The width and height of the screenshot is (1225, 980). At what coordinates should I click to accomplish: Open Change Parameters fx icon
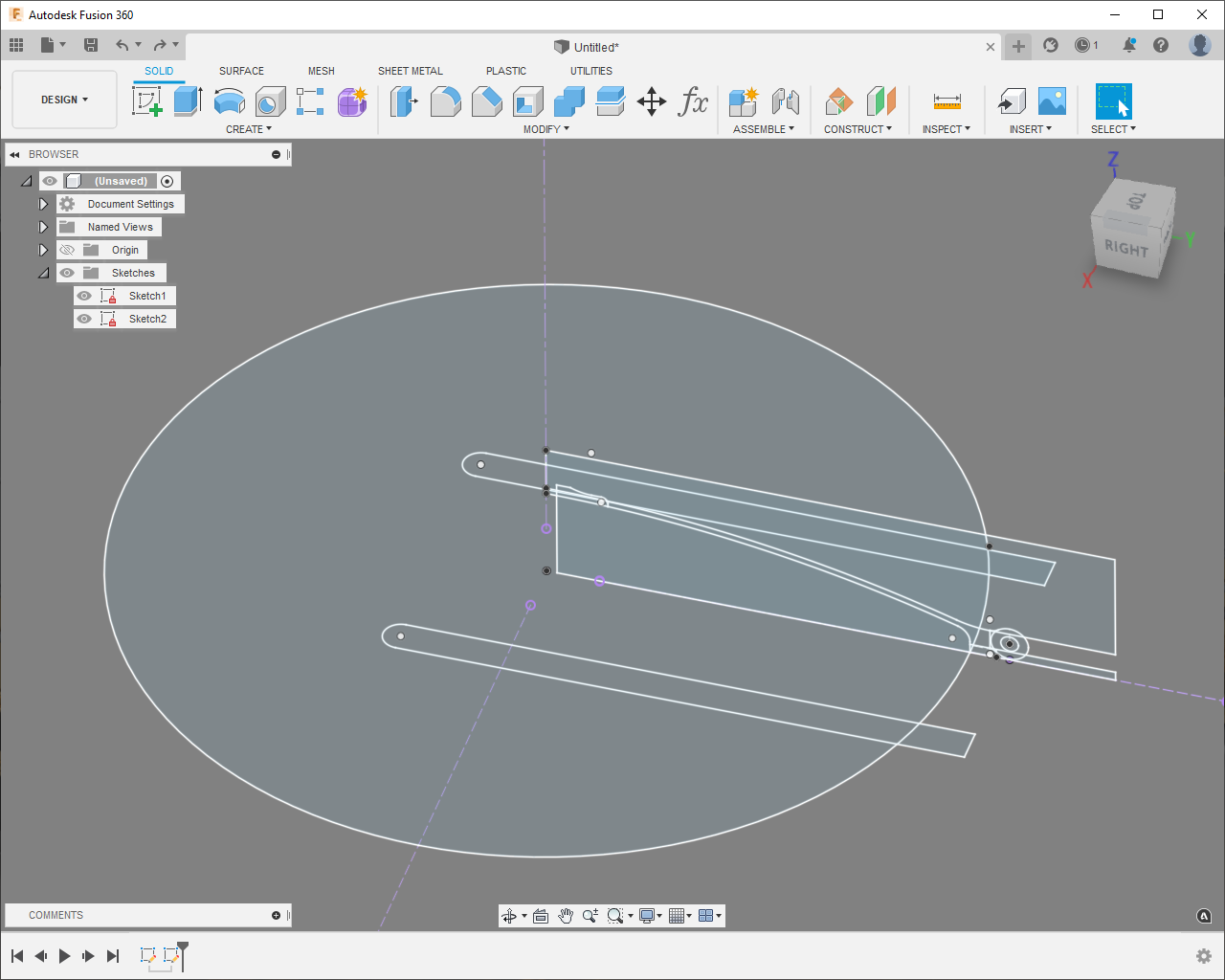pos(693,101)
